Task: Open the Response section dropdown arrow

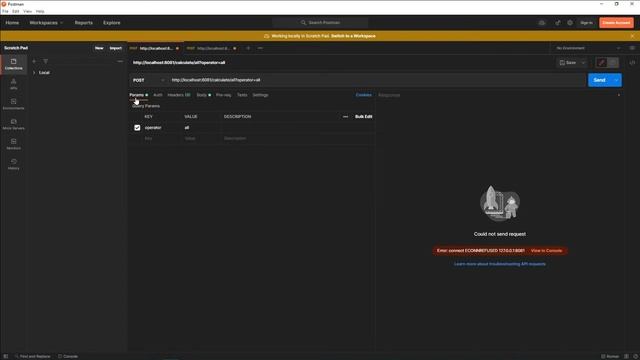Action: click(x=619, y=95)
